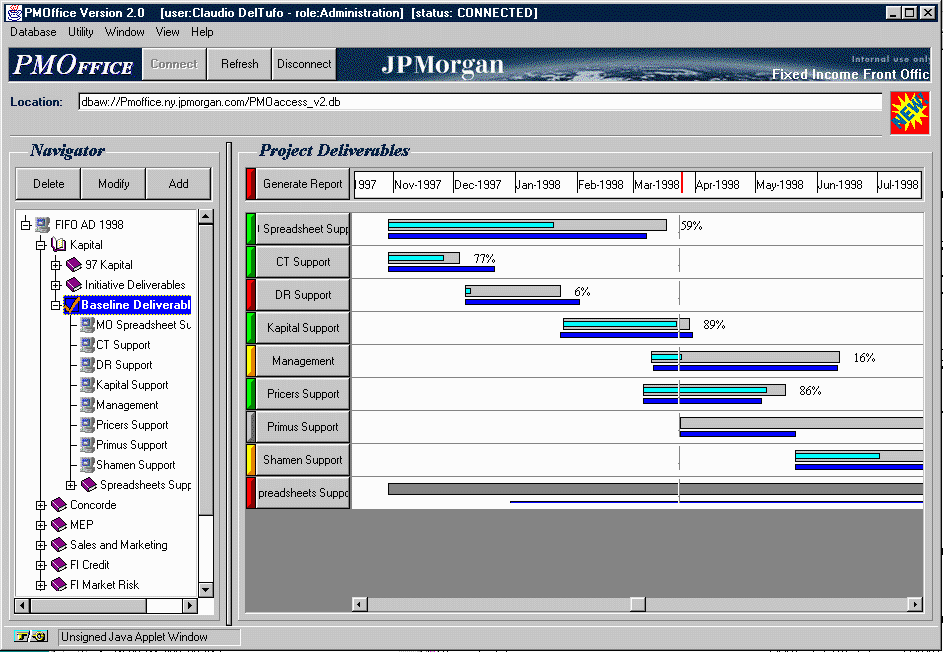943x652 pixels.
Task: Click yellow status indicator beside Management row button
Action: click(251, 361)
